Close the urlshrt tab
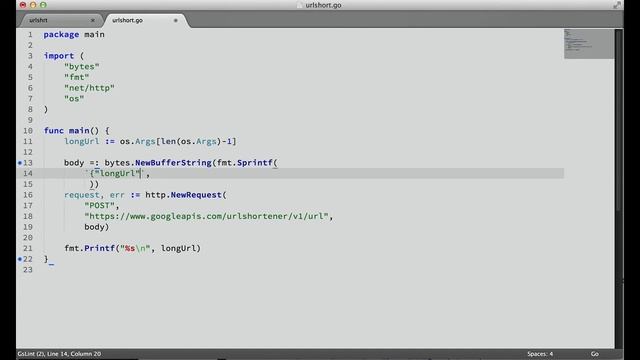Screen dimensions: 640x360 (93, 20)
